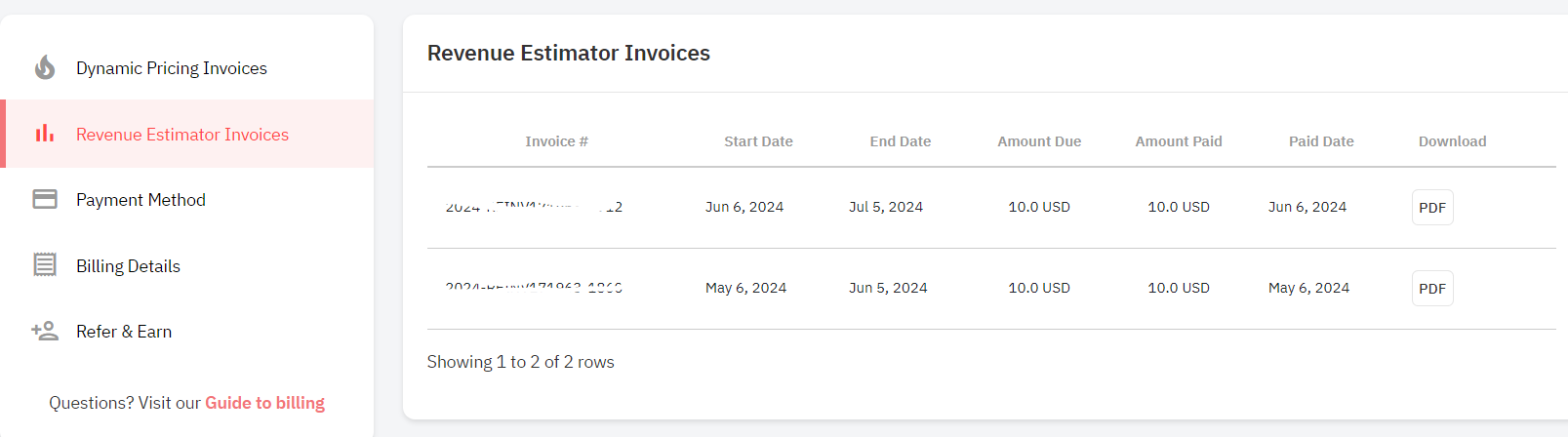The width and height of the screenshot is (1568, 437).
Task: Click the bar chart Revenue Estimator icon
Action: point(45,134)
